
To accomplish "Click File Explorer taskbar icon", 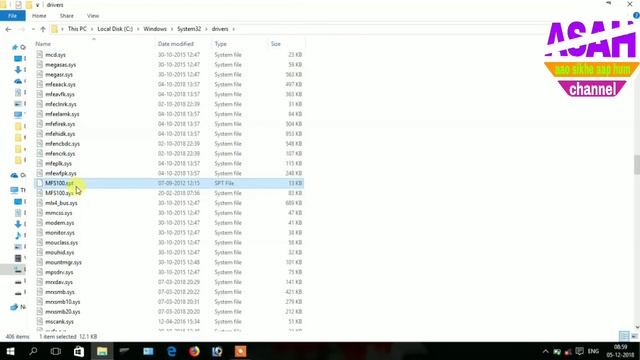I will tap(102, 351).
